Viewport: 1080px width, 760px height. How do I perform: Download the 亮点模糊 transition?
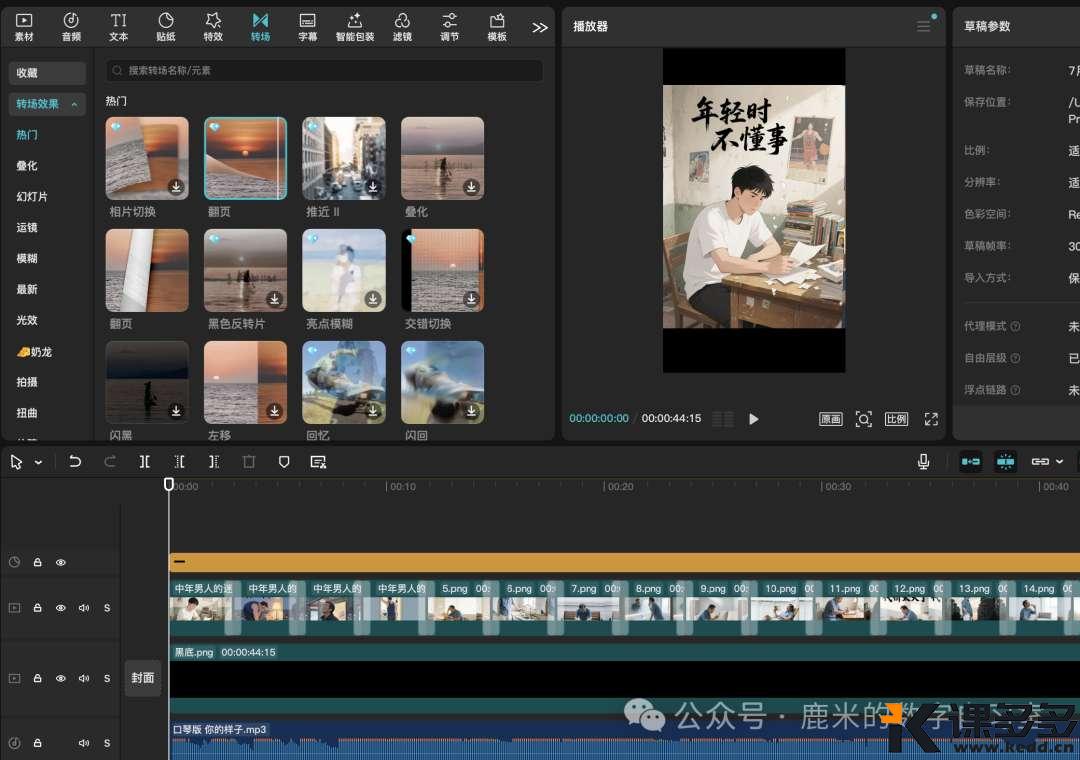373,299
